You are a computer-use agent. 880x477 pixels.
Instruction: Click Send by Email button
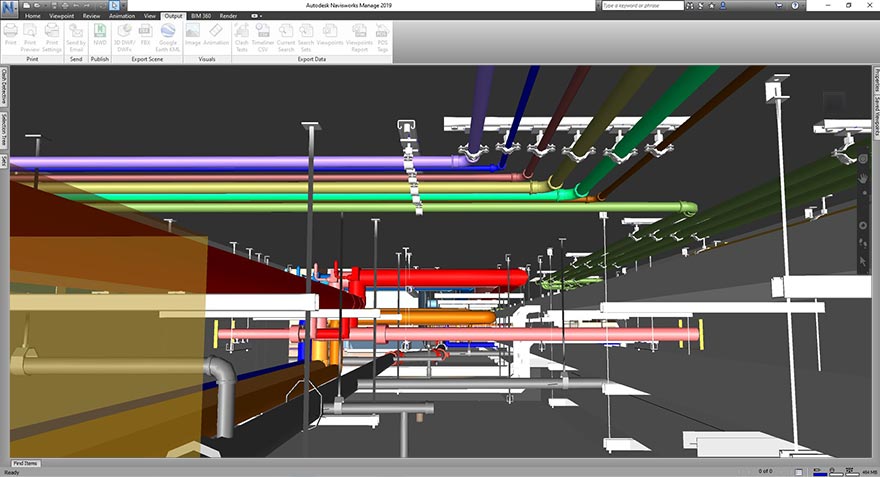[76, 37]
